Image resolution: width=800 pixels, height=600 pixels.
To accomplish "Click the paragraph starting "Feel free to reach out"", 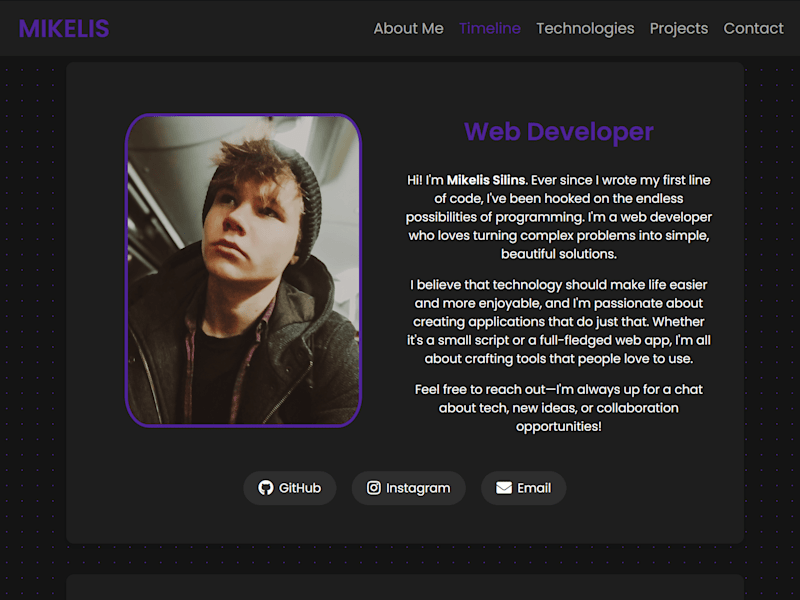I will coord(559,408).
